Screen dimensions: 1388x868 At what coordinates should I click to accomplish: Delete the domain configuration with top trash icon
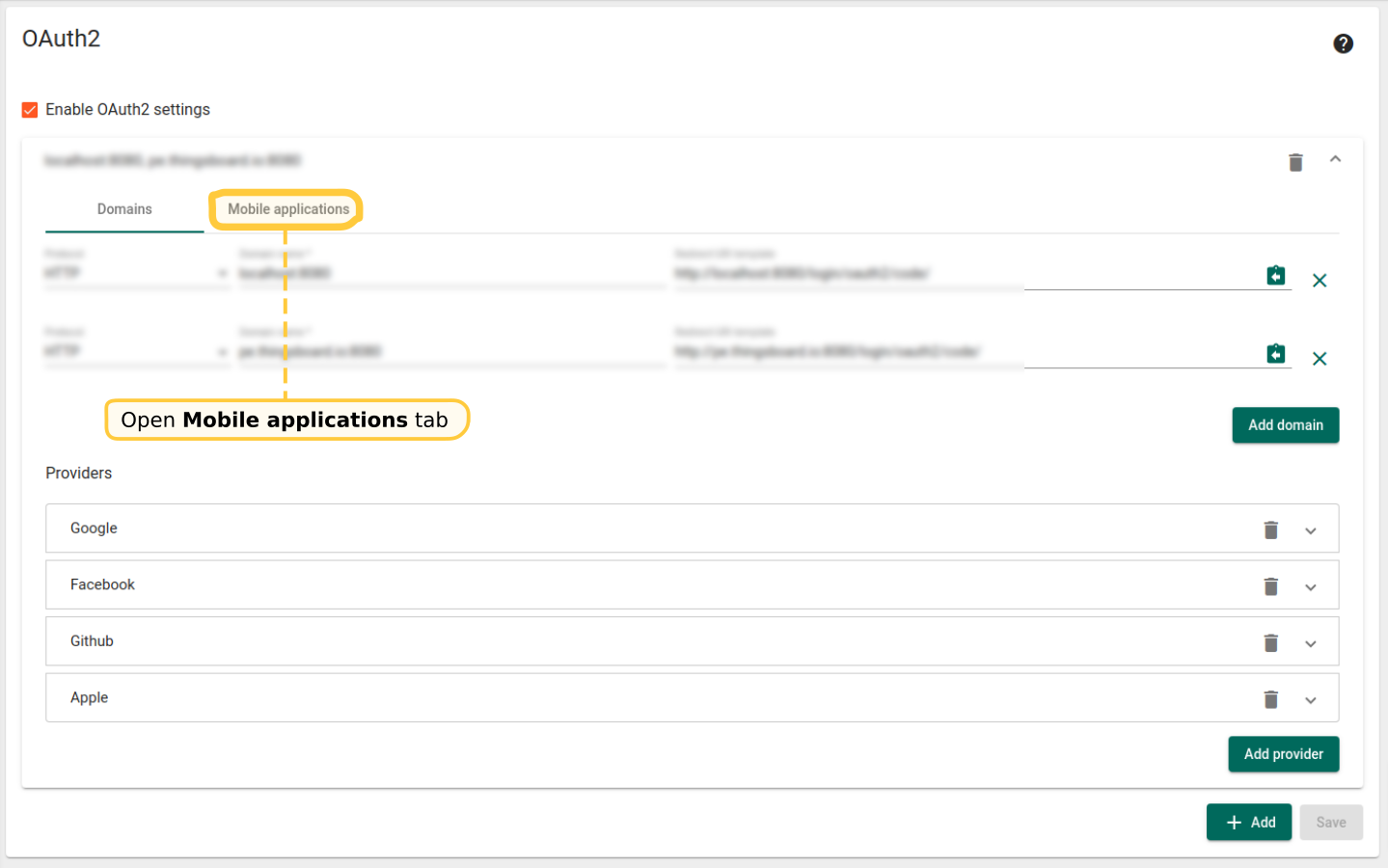[x=1295, y=162]
